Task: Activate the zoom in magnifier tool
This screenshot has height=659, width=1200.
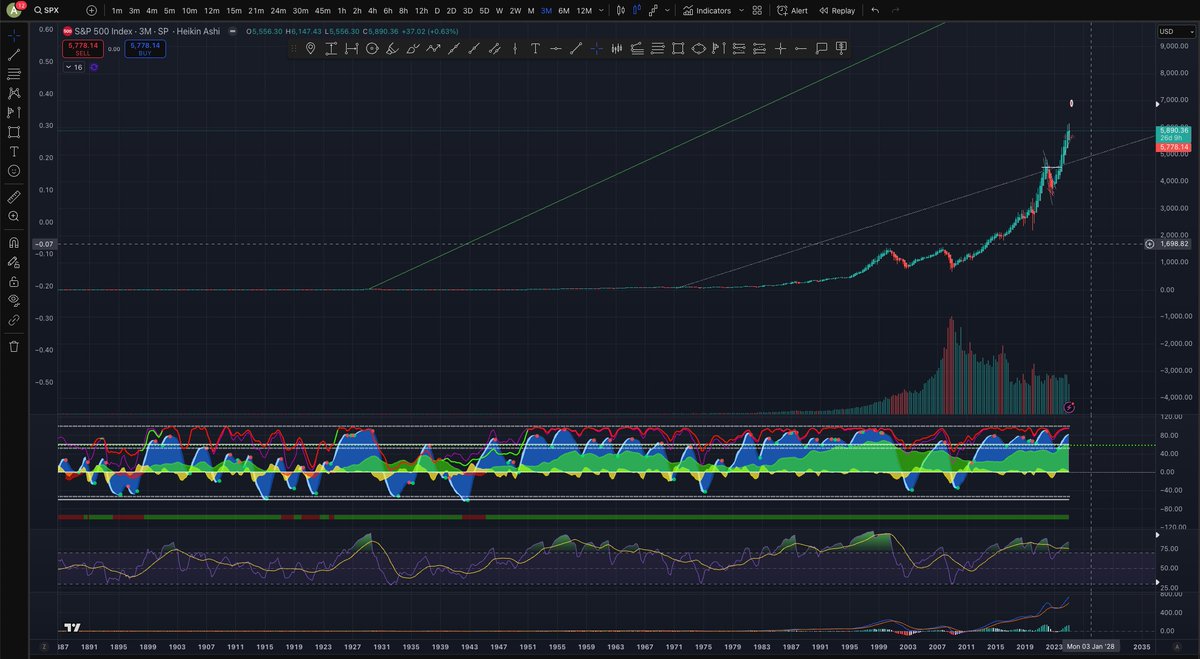Action: pos(14,216)
